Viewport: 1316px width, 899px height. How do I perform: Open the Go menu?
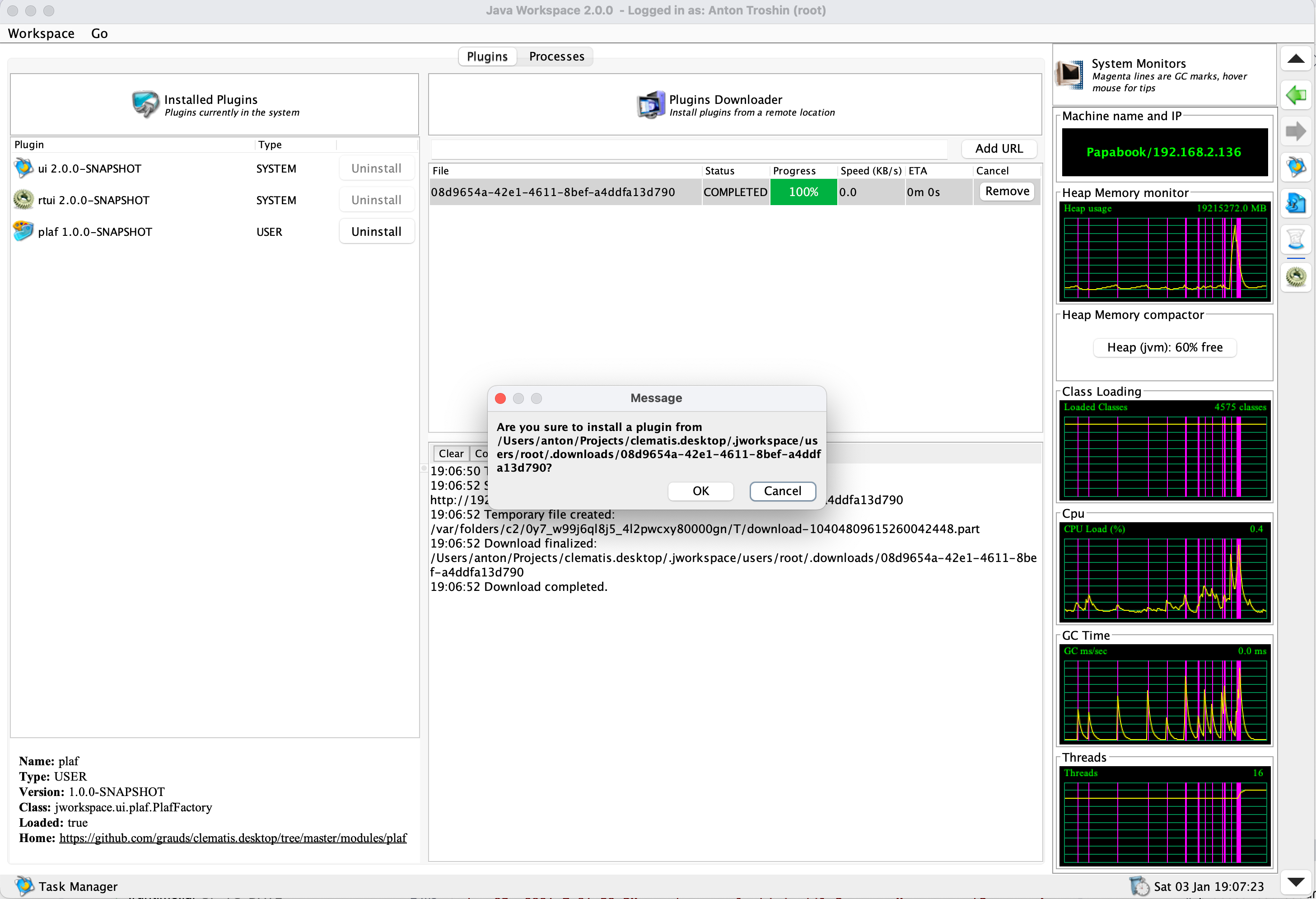click(x=99, y=33)
